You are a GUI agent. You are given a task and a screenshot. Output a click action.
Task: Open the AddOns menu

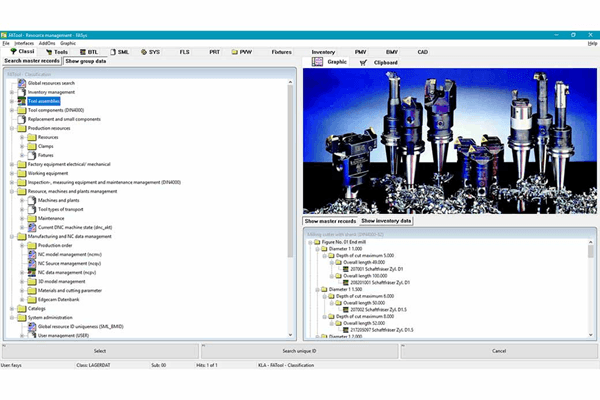tap(47, 44)
